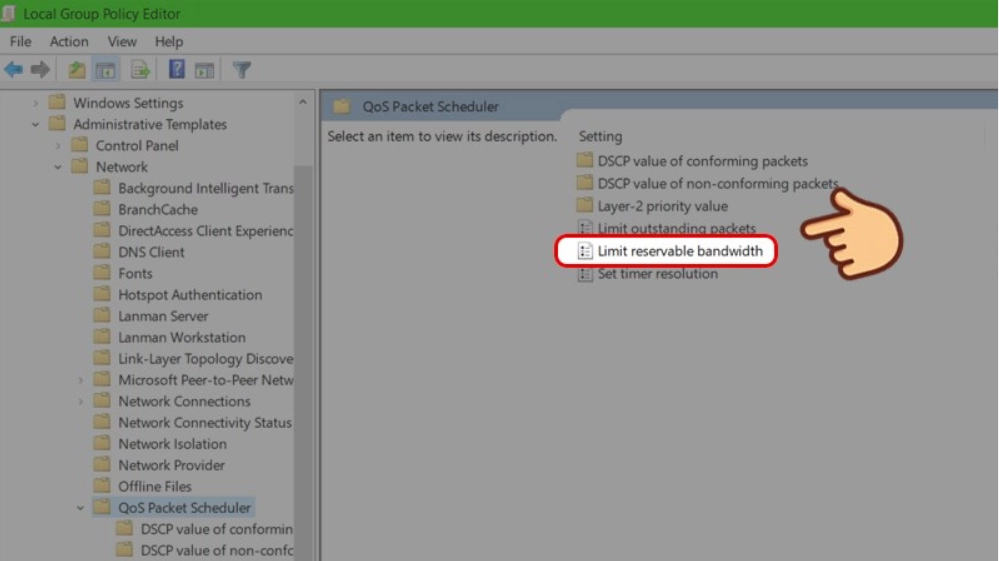Select DSCP value of non-conforming tree item

click(217, 550)
